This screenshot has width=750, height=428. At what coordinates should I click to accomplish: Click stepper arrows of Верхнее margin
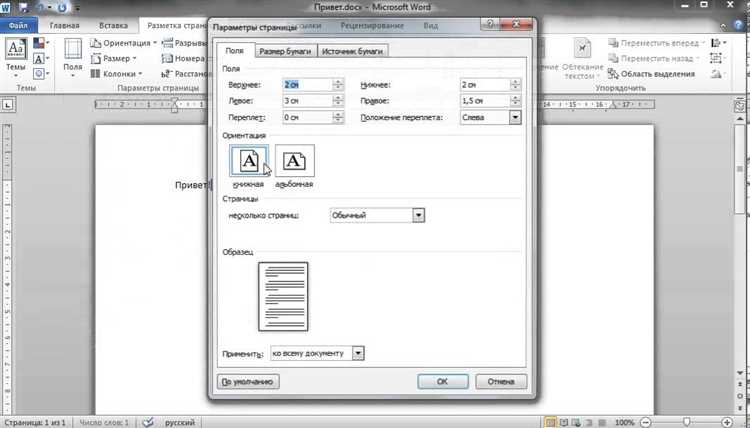click(x=338, y=85)
